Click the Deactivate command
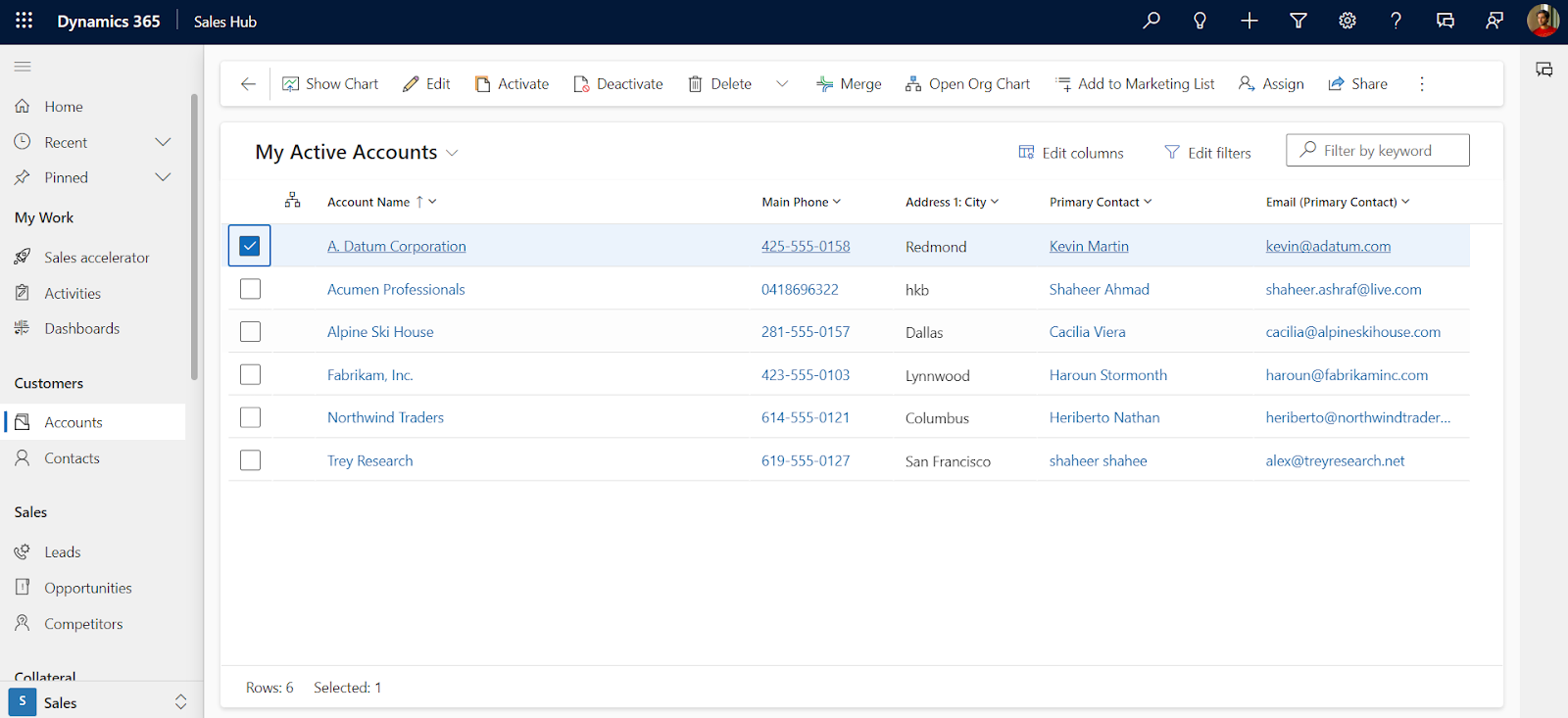 (x=618, y=84)
